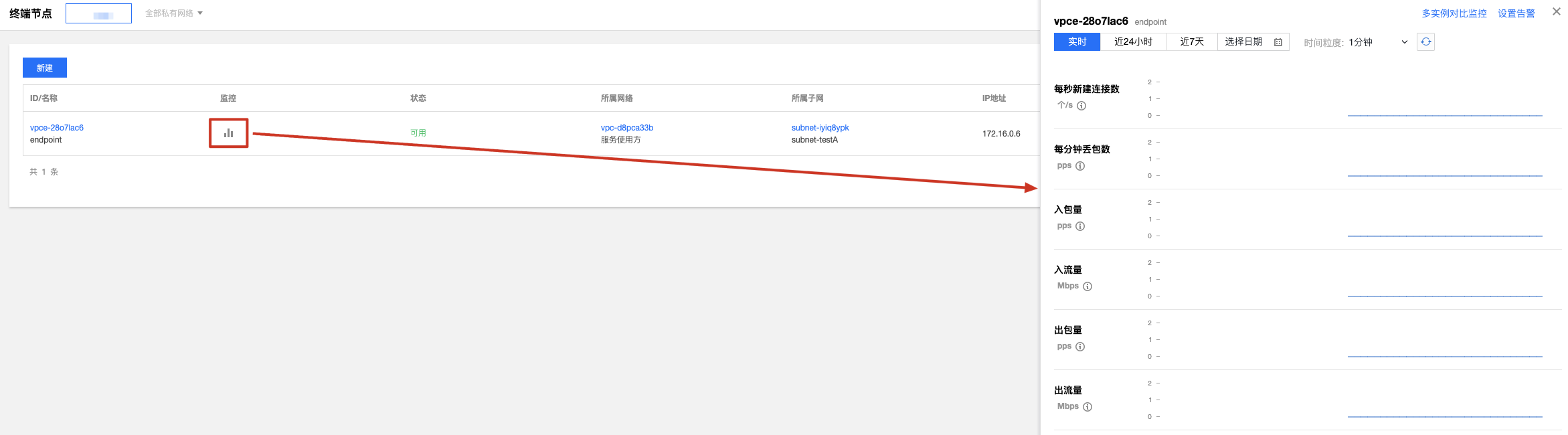Click the 新建 button
The width and height of the screenshot is (1568, 435).
pyautogui.click(x=45, y=68)
